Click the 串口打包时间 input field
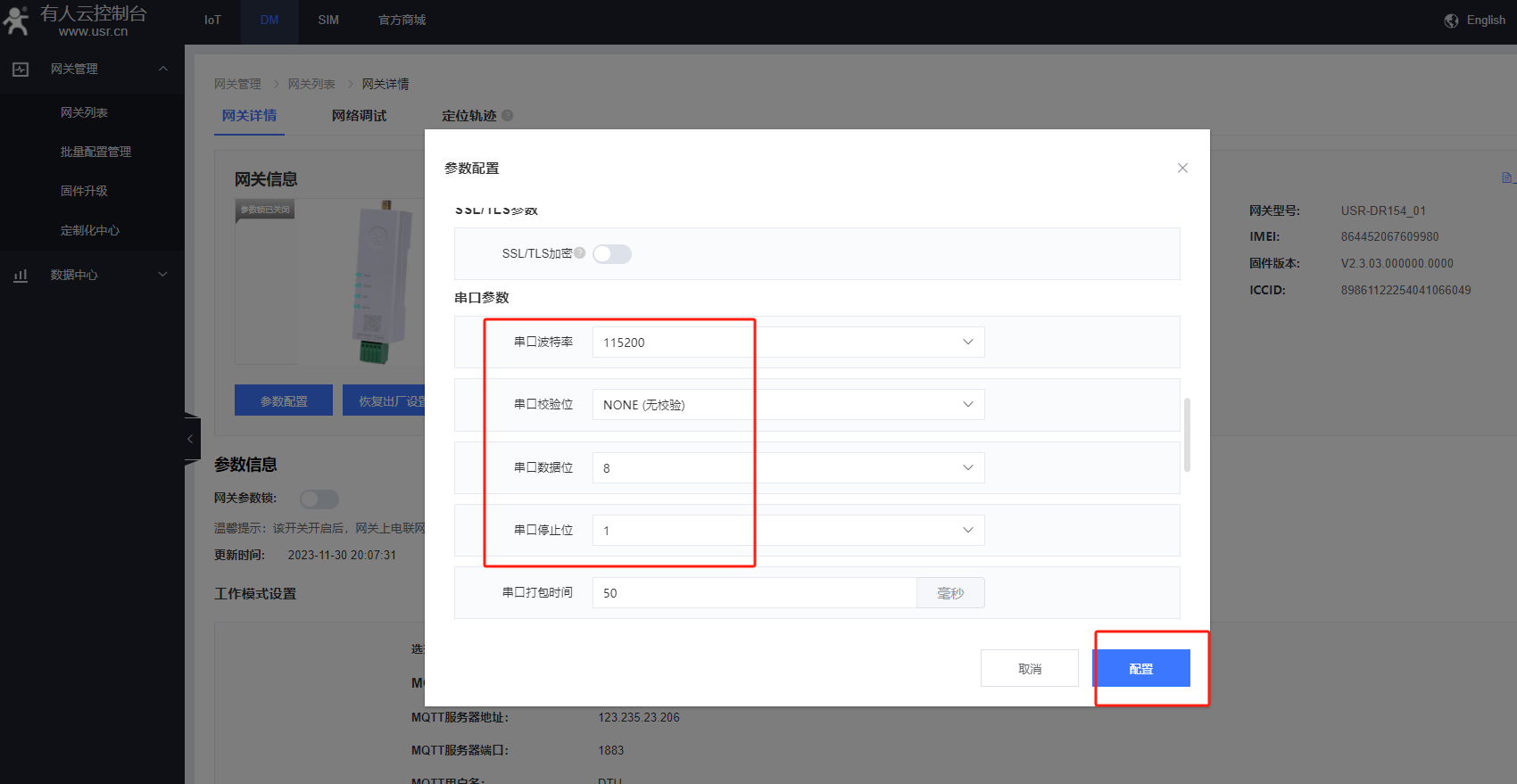The height and width of the screenshot is (784, 1517). click(754, 593)
